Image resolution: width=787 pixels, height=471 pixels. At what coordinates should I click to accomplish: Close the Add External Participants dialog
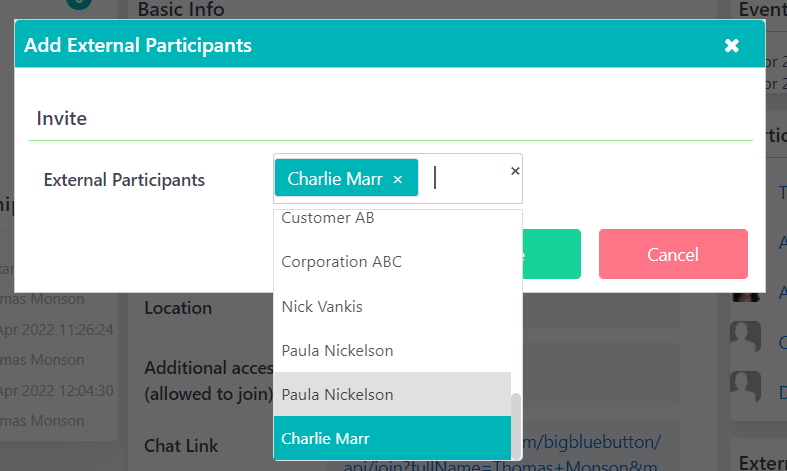coord(731,46)
